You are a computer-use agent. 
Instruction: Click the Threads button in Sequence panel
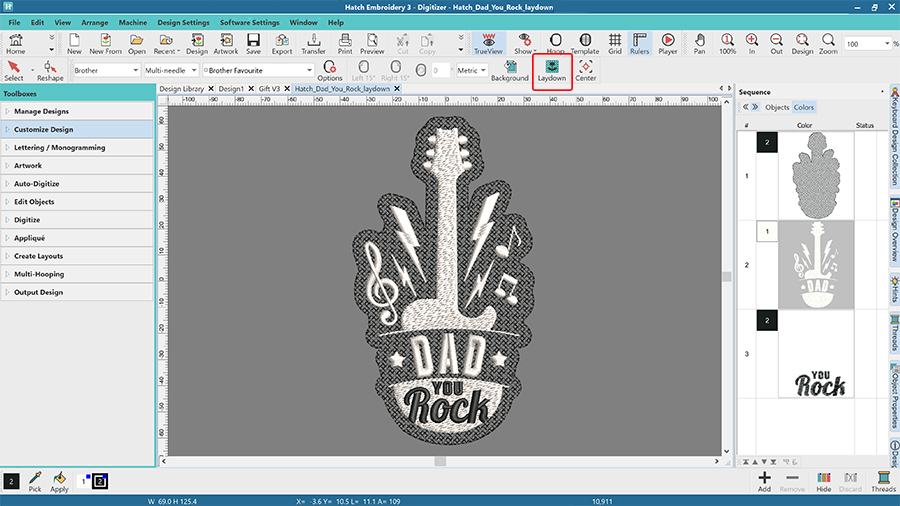point(883,481)
